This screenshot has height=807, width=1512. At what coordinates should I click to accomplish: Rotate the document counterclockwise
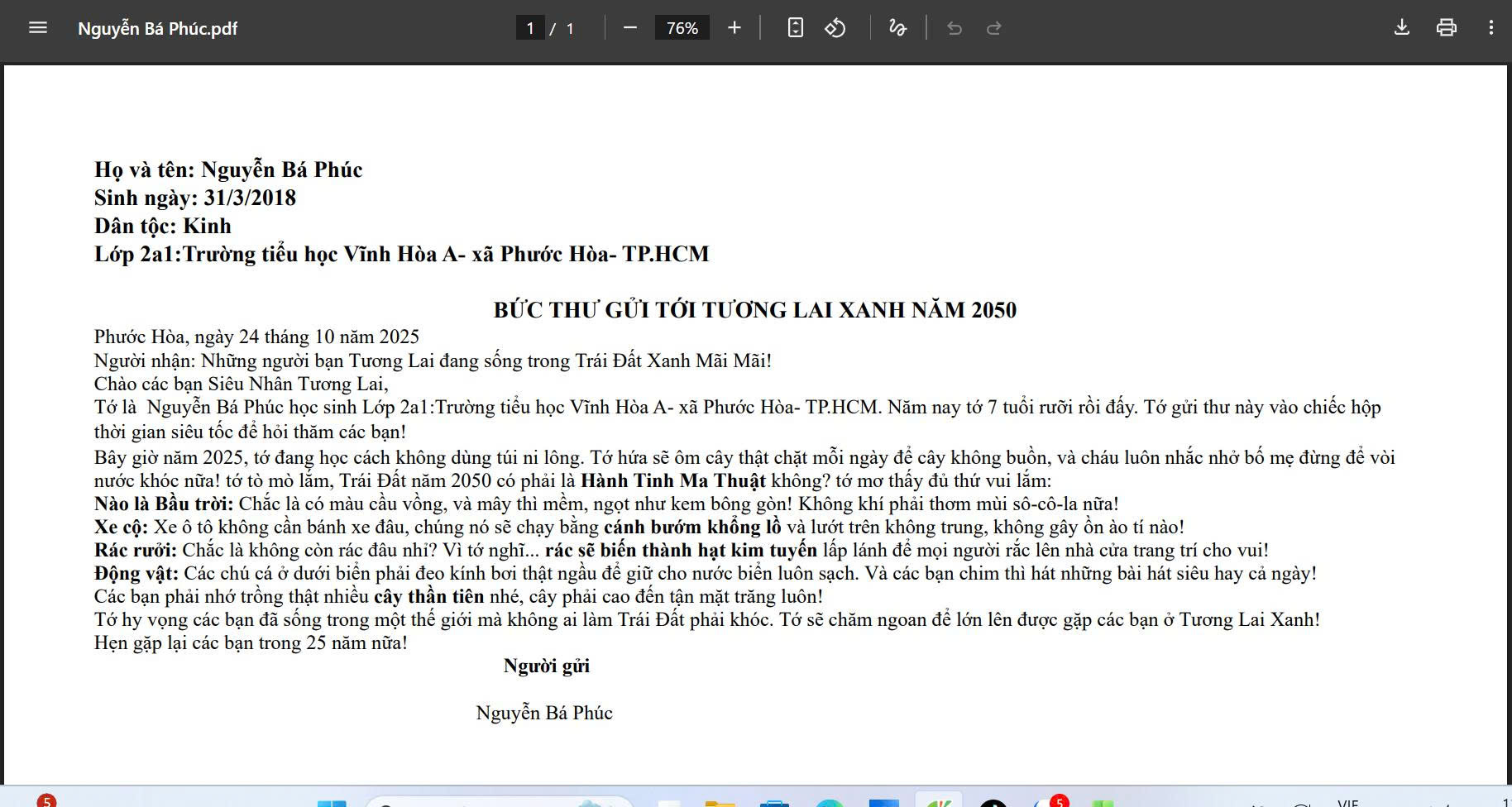[835, 28]
